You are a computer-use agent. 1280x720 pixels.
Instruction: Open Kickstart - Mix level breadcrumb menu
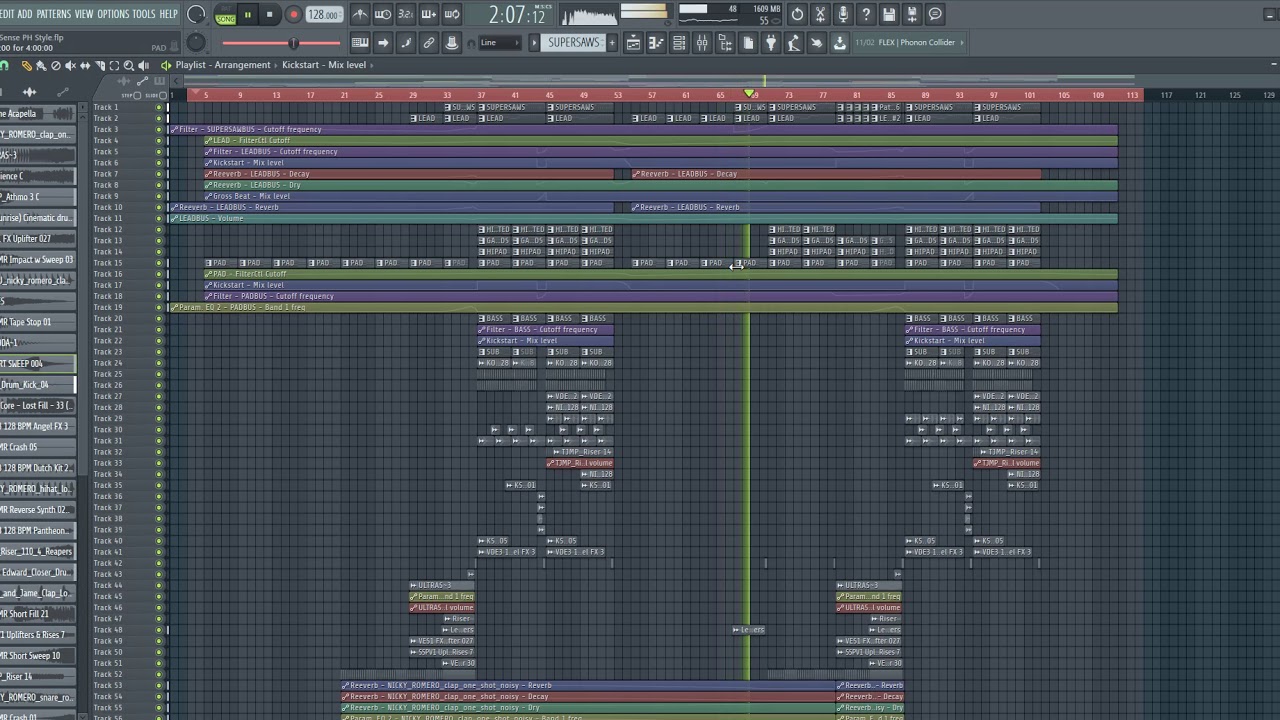click(324, 65)
